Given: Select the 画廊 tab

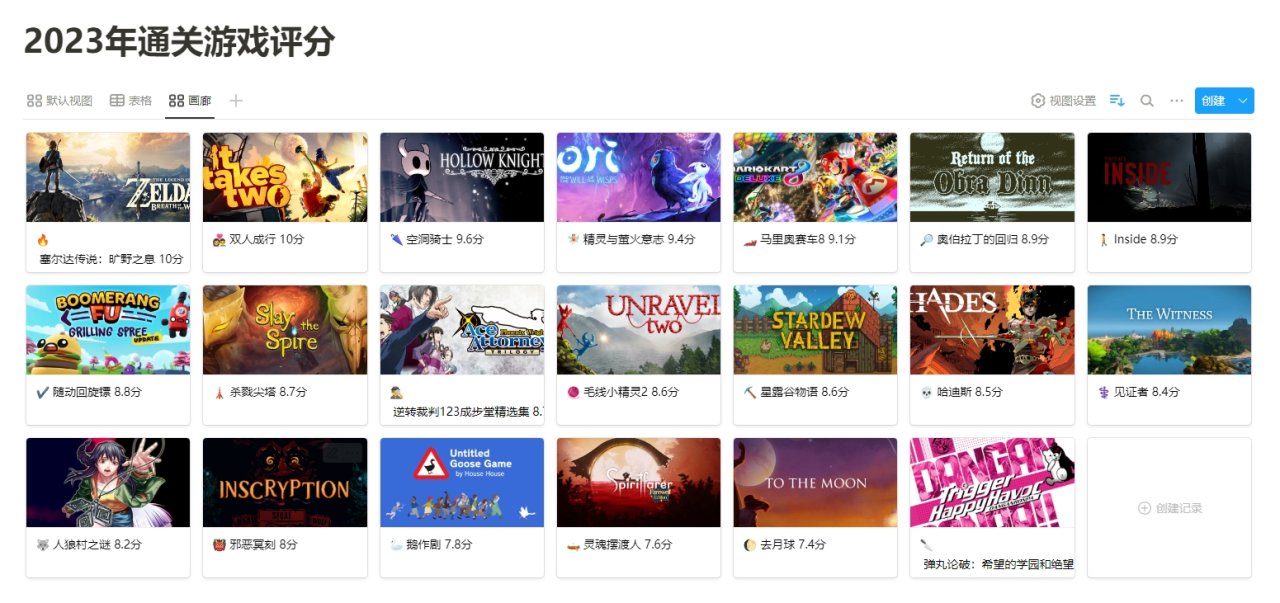Looking at the screenshot, I should pyautogui.click(x=190, y=101).
